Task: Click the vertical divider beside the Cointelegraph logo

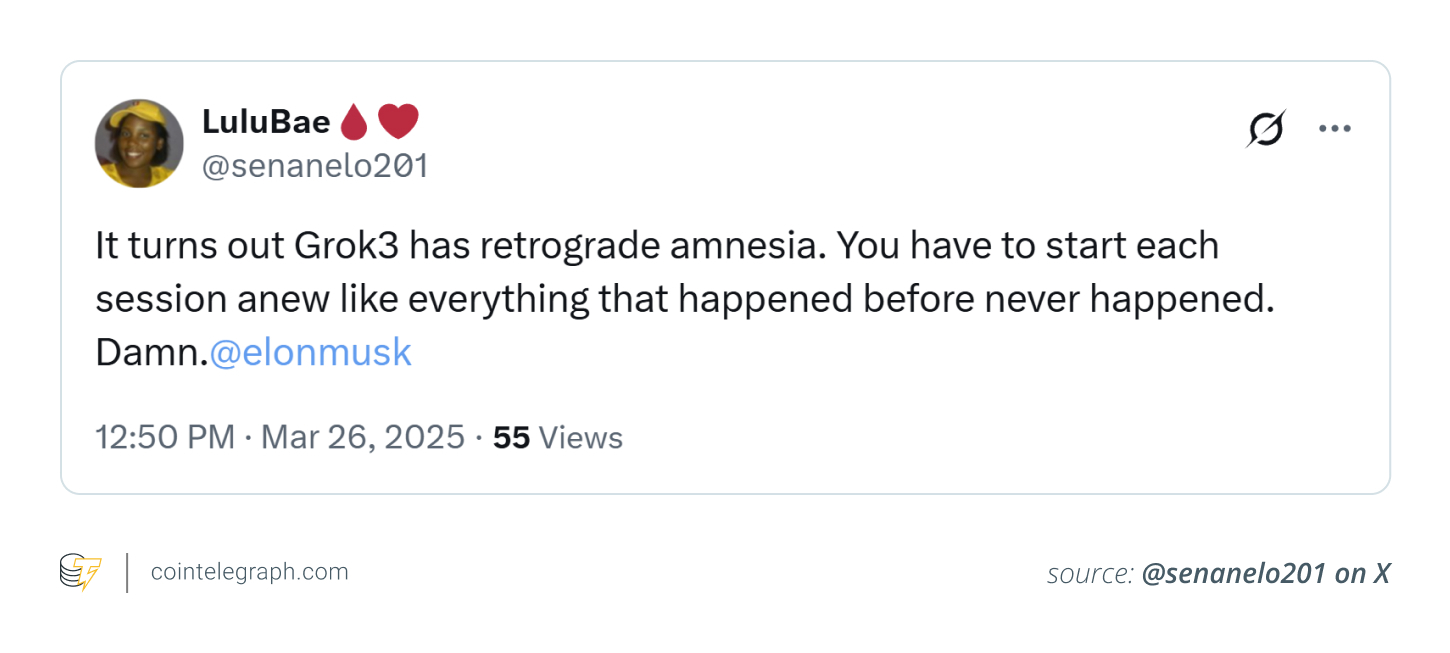Action: 127,572
